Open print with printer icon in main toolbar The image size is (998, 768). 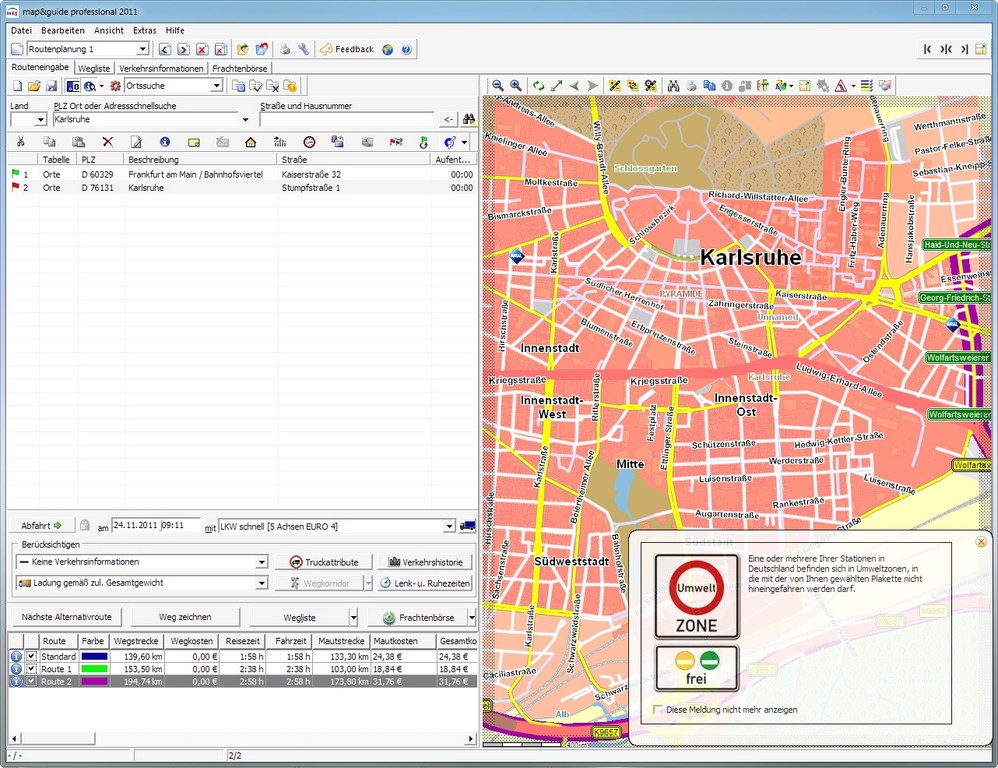coord(285,49)
